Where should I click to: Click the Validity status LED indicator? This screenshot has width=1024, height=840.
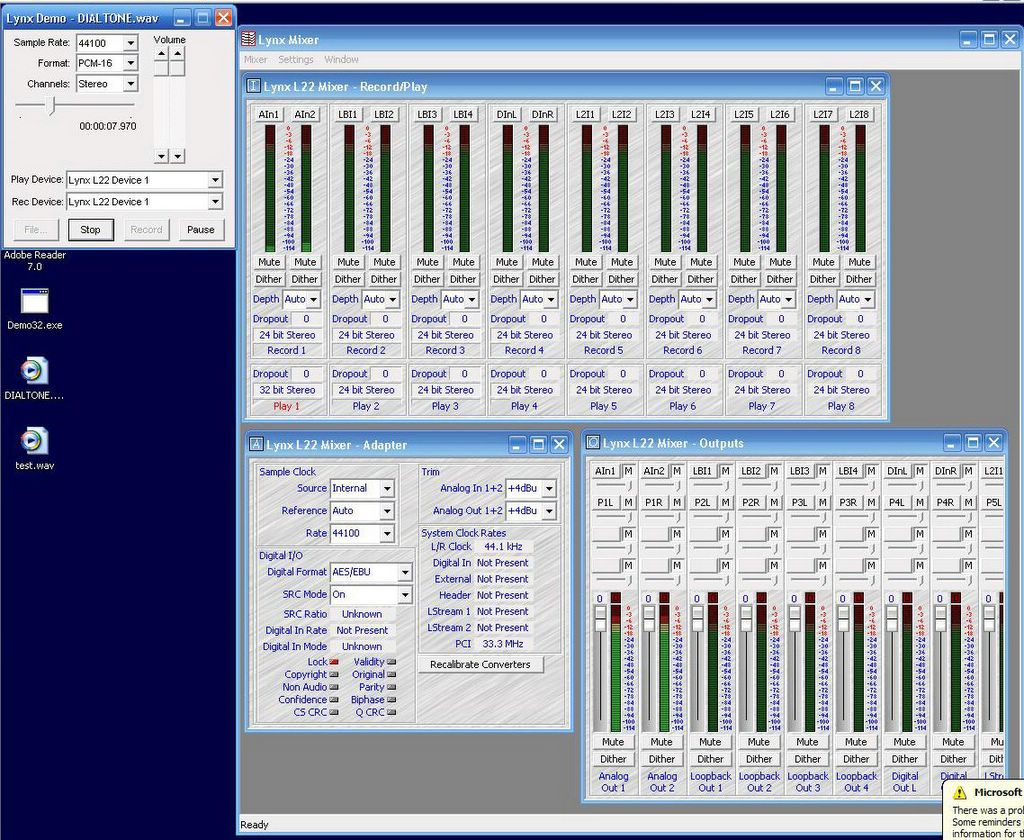point(391,662)
